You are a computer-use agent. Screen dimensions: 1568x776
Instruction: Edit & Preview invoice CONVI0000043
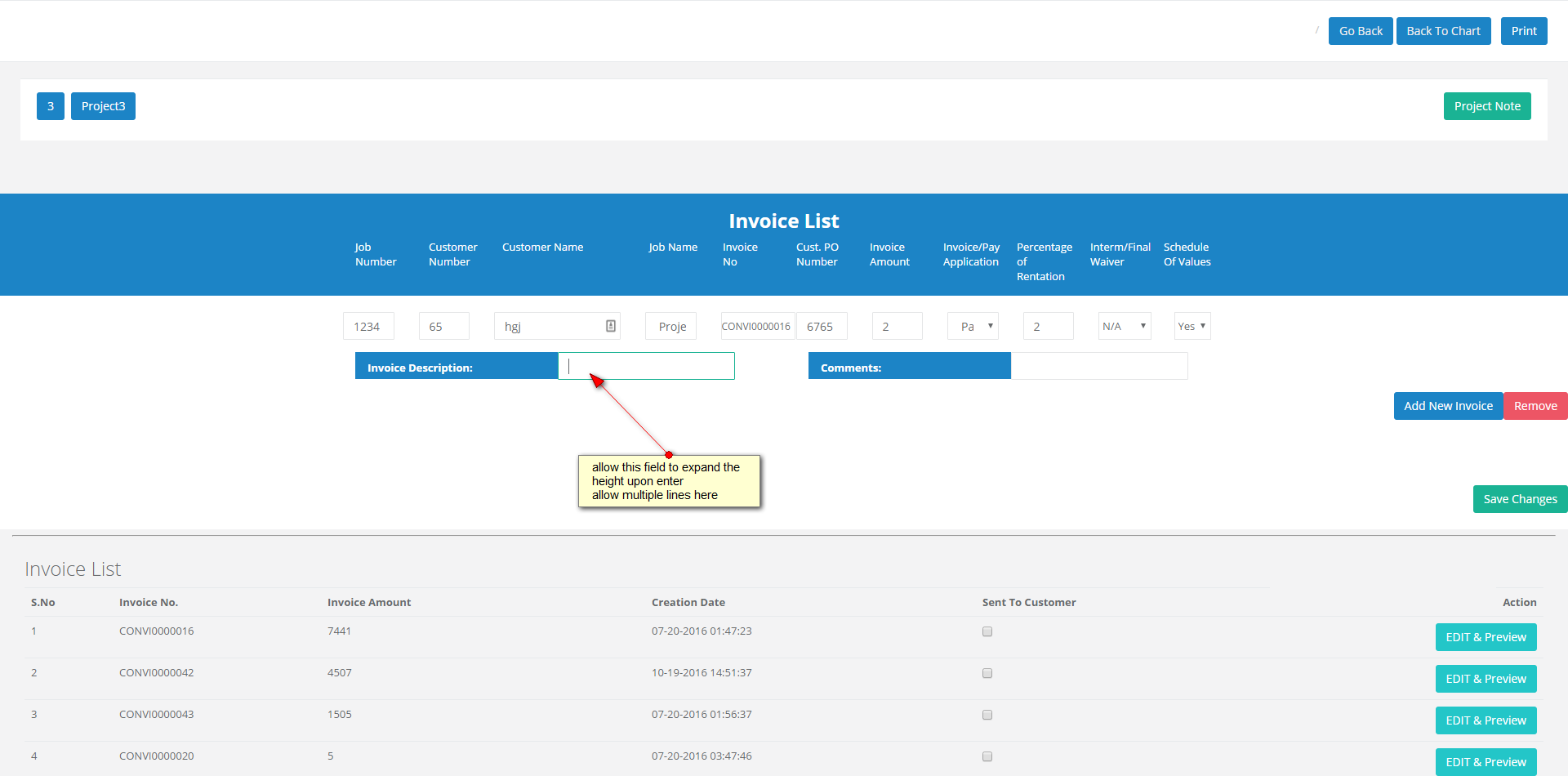coord(1486,720)
